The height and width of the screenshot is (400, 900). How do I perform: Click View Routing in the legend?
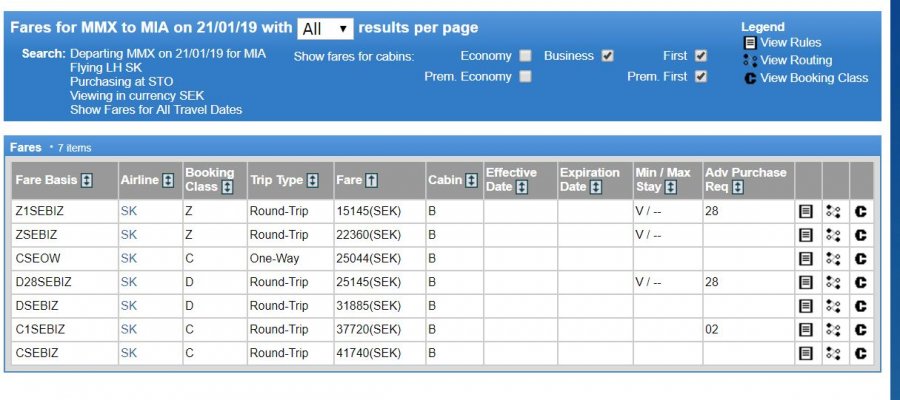[794, 60]
